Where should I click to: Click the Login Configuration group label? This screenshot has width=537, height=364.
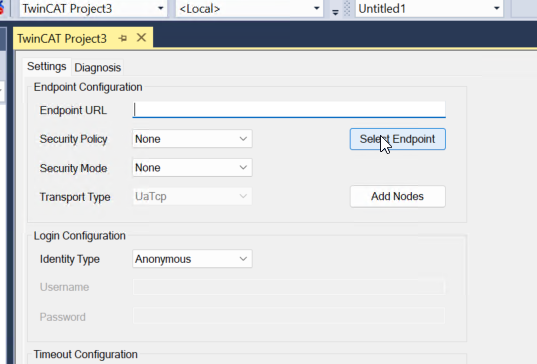coord(79,236)
